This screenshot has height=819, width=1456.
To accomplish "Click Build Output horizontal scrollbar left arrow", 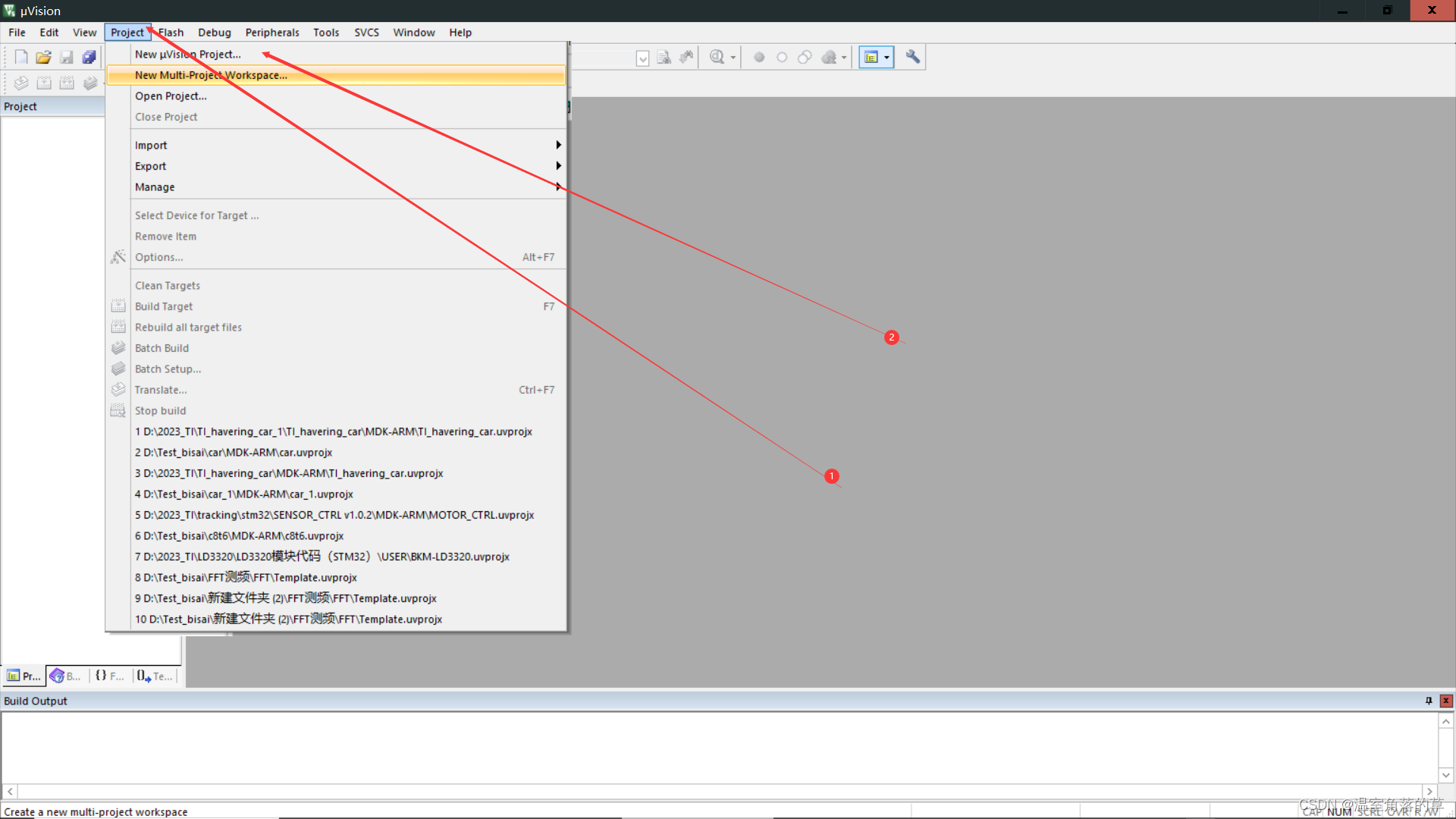I will pos(10,792).
